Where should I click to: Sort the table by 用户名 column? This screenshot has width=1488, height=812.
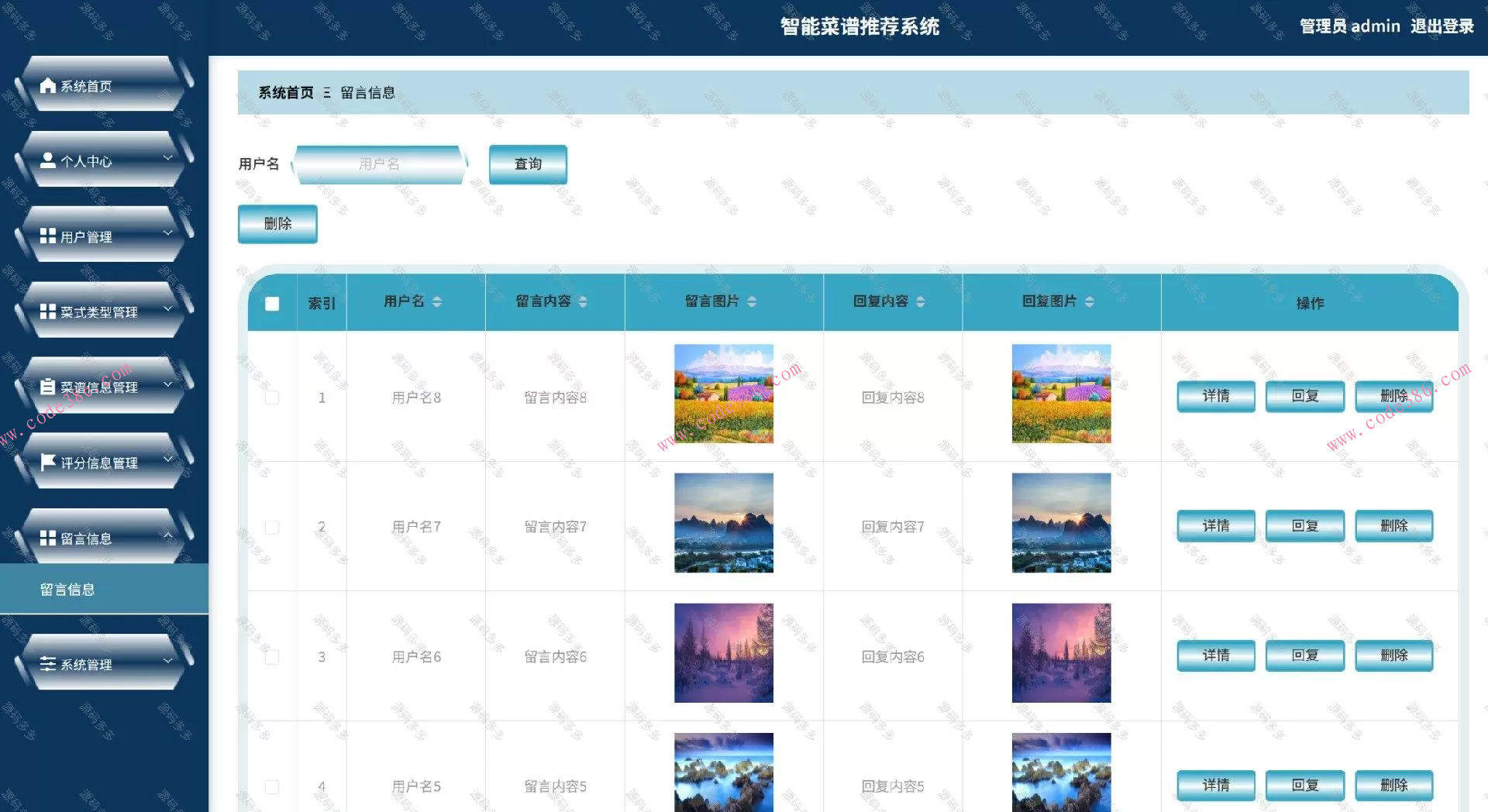point(436,302)
